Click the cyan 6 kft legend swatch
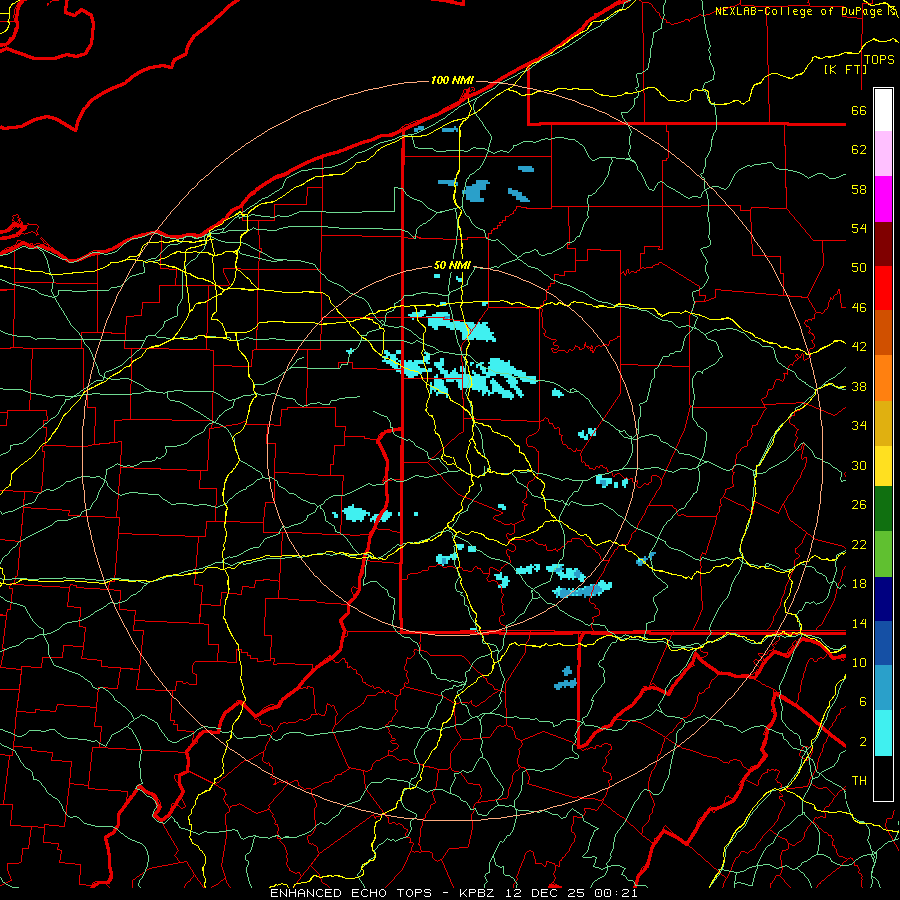This screenshot has height=900, width=900. tap(883, 733)
